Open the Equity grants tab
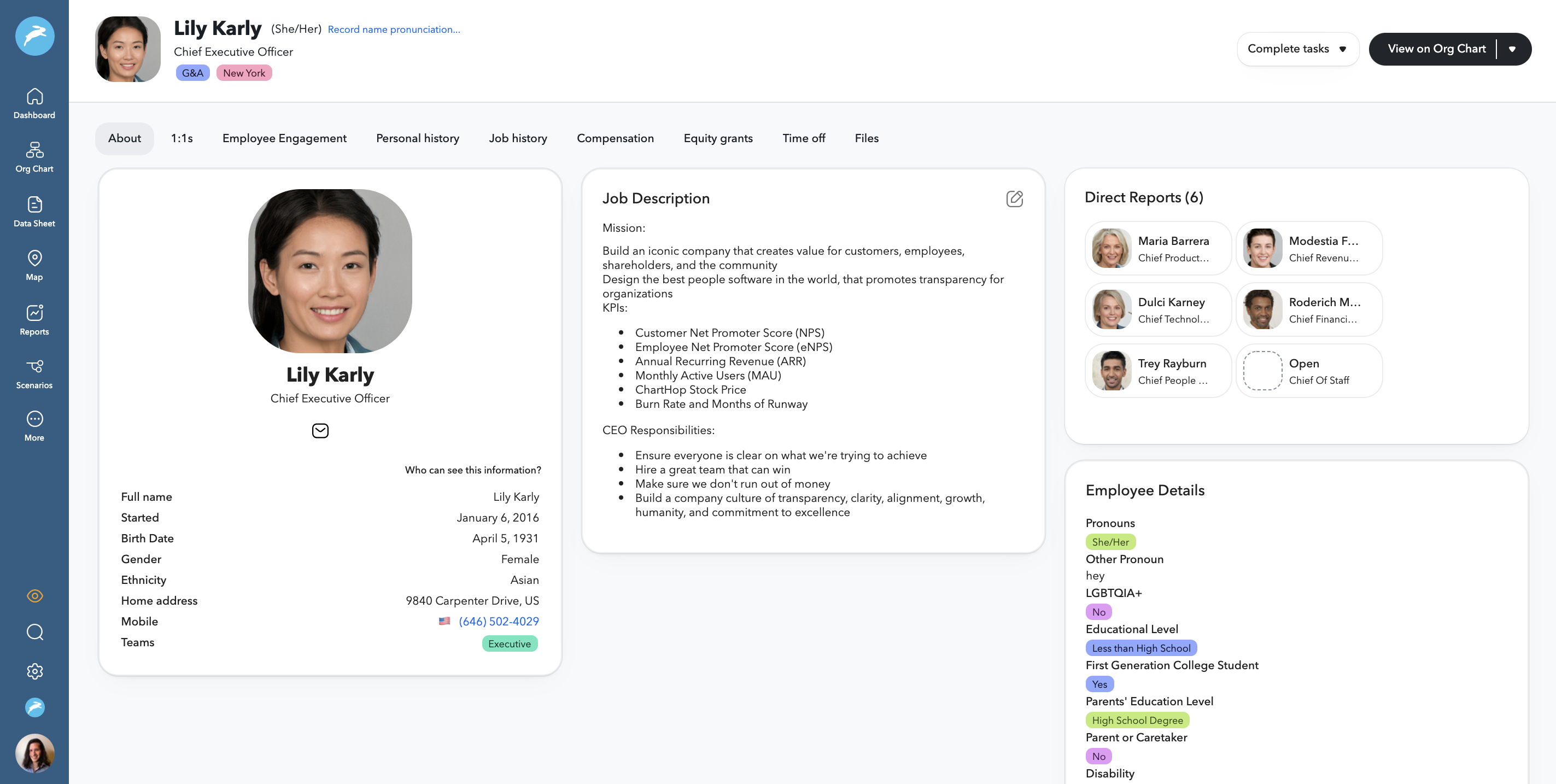Viewport: 1556px width, 784px height. pos(718,138)
